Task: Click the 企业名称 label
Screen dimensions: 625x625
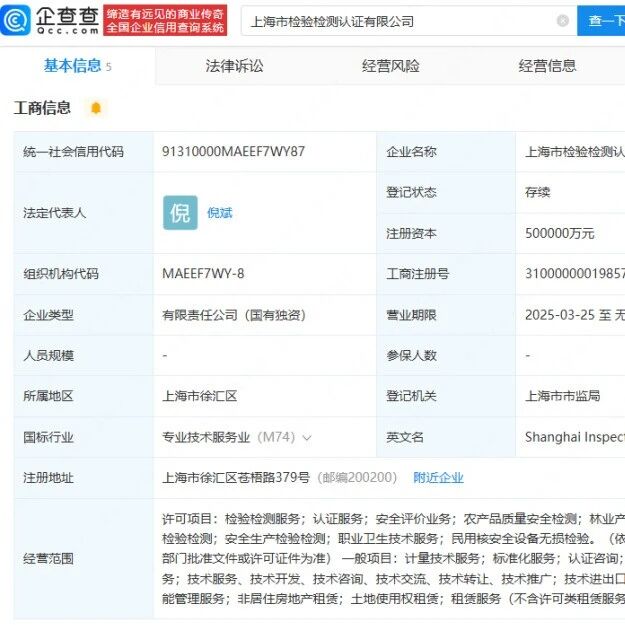Action: pyautogui.click(x=411, y=152)
